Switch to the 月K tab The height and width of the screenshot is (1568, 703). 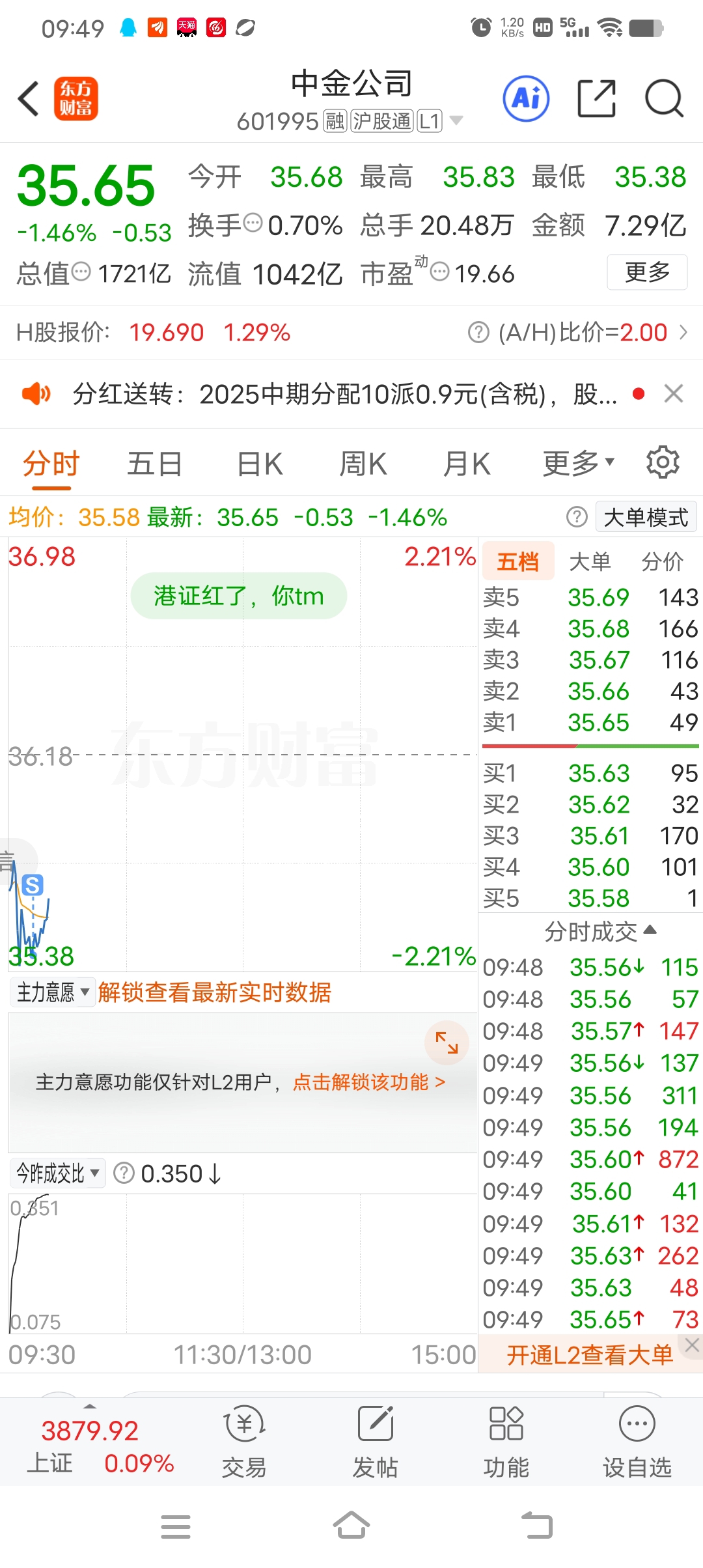point(467,464)
